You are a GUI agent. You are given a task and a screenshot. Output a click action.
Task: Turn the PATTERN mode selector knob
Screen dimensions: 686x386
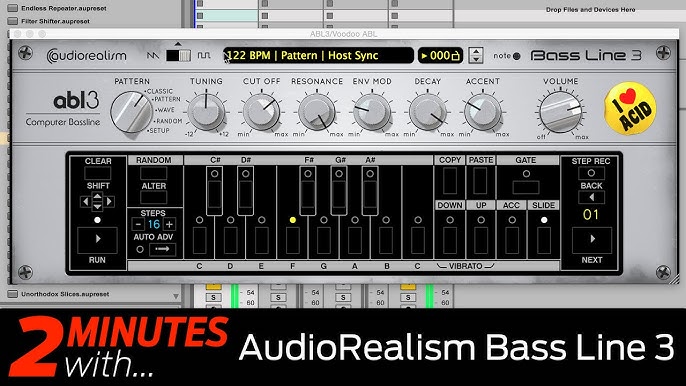132,112
